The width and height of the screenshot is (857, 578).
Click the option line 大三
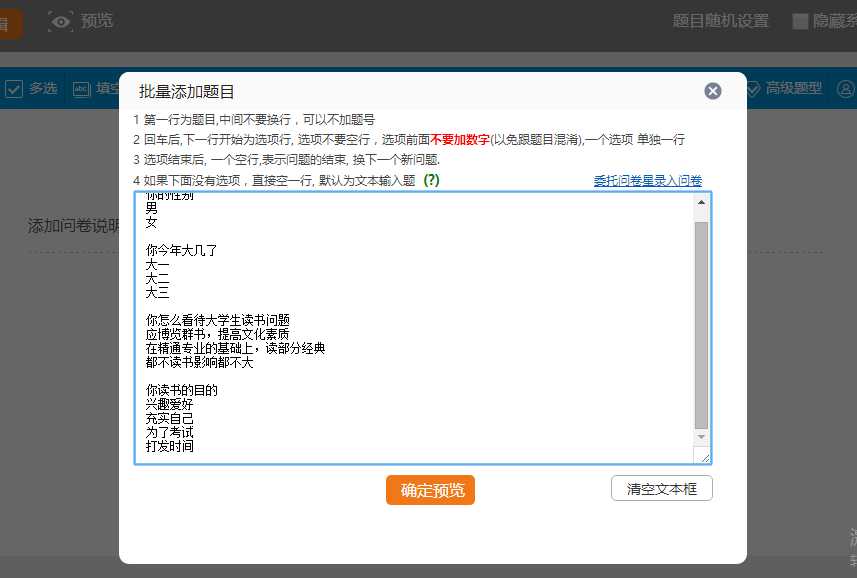157,293
